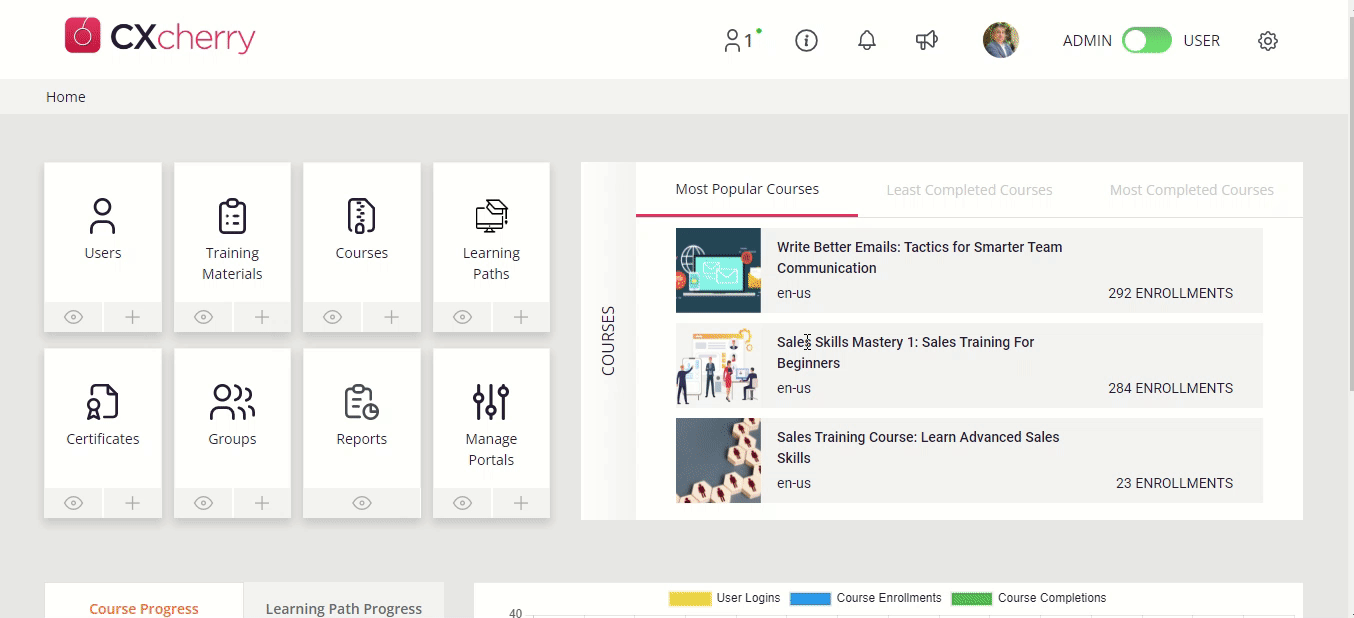Click the eye icon under Reports
This screenshot has width=1354, height=618.
point(361,503)
